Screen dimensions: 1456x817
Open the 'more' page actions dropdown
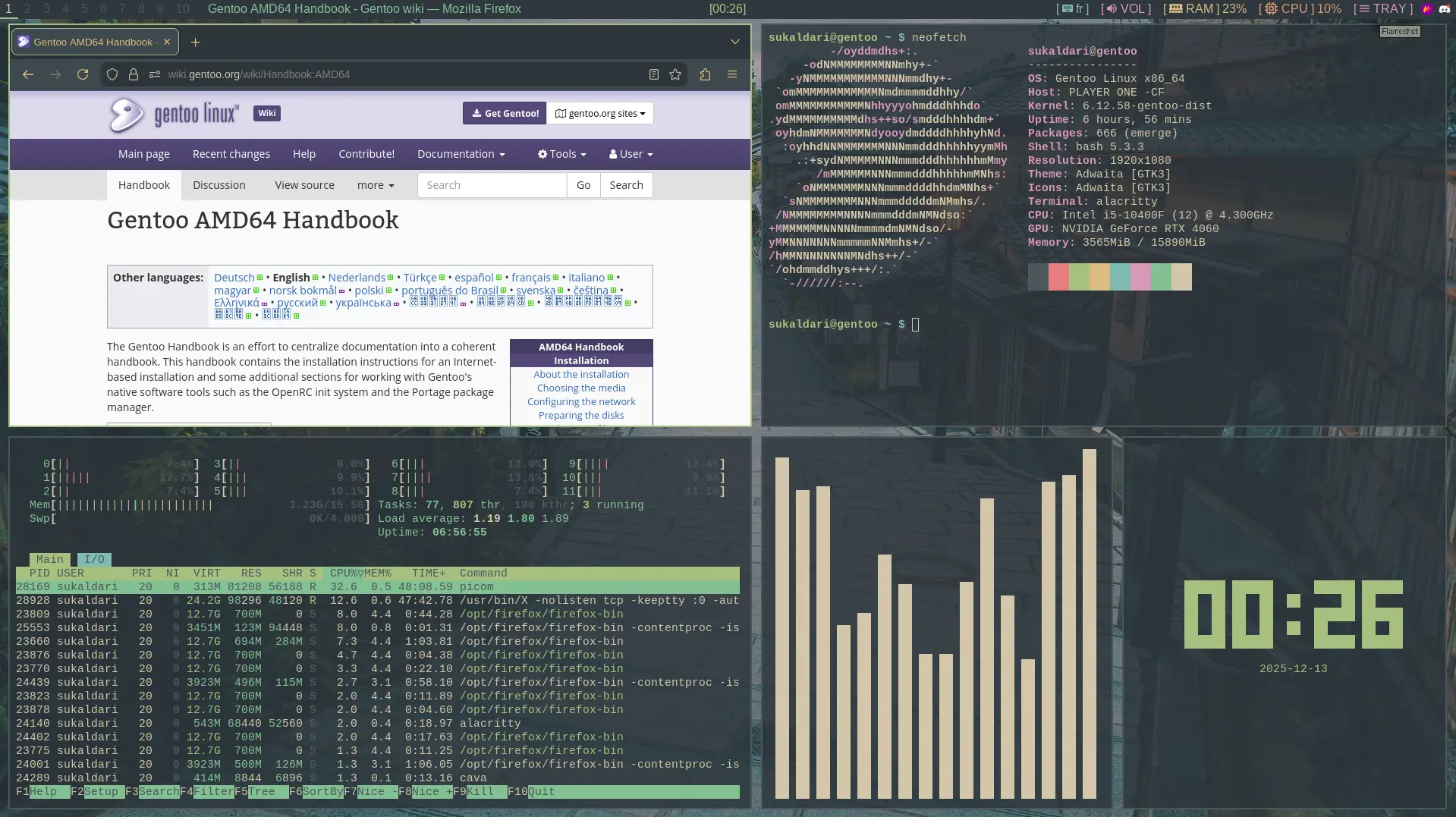point(376,185)
